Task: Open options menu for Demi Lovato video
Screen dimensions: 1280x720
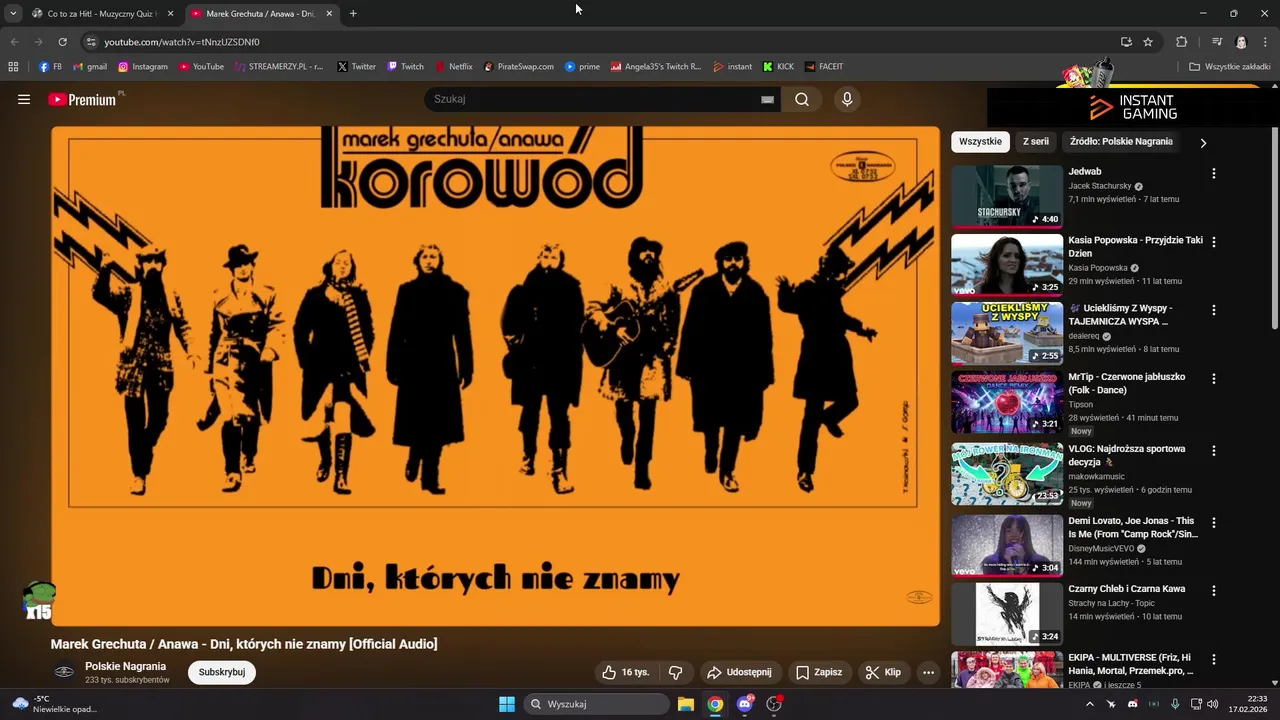Action: click(1214, 523)
